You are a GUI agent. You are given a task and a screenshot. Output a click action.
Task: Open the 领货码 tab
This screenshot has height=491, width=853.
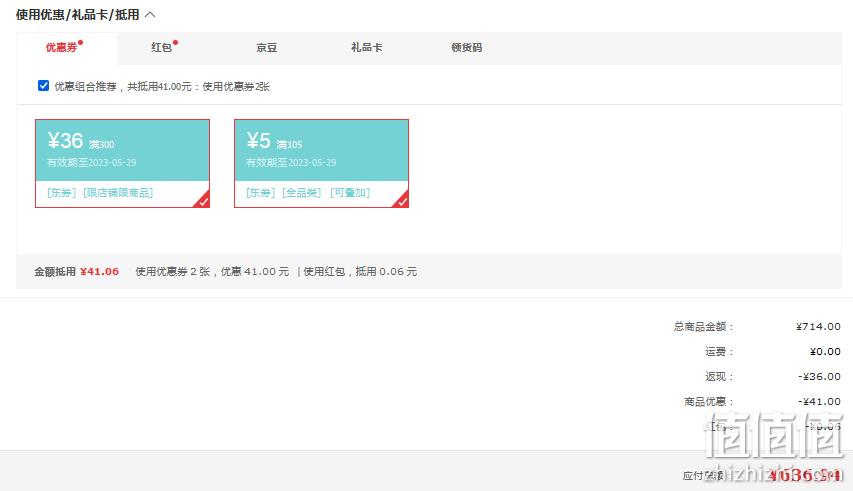(x=467, y=47)
